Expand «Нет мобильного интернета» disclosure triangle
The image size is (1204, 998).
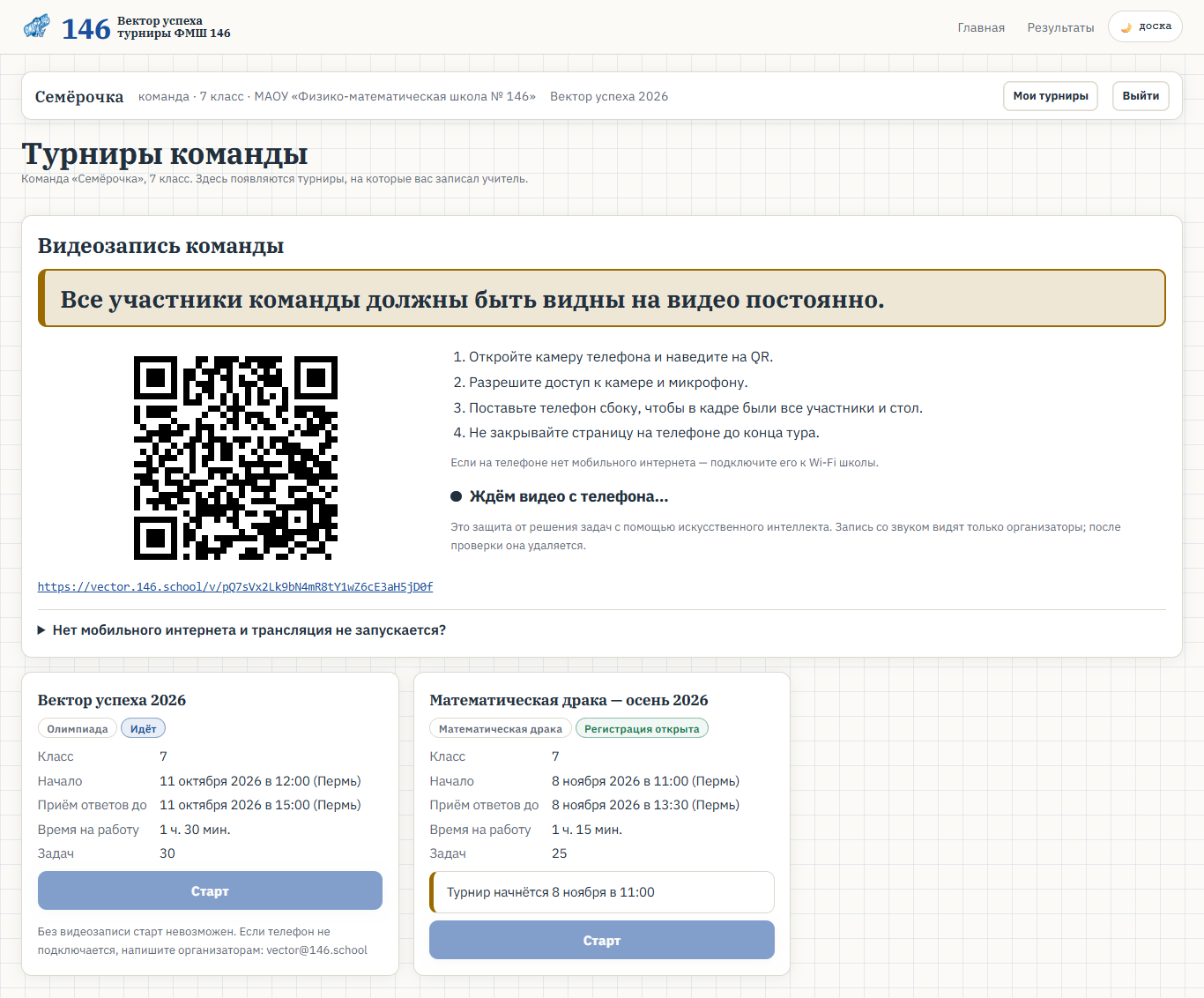[x=41, y=630]
